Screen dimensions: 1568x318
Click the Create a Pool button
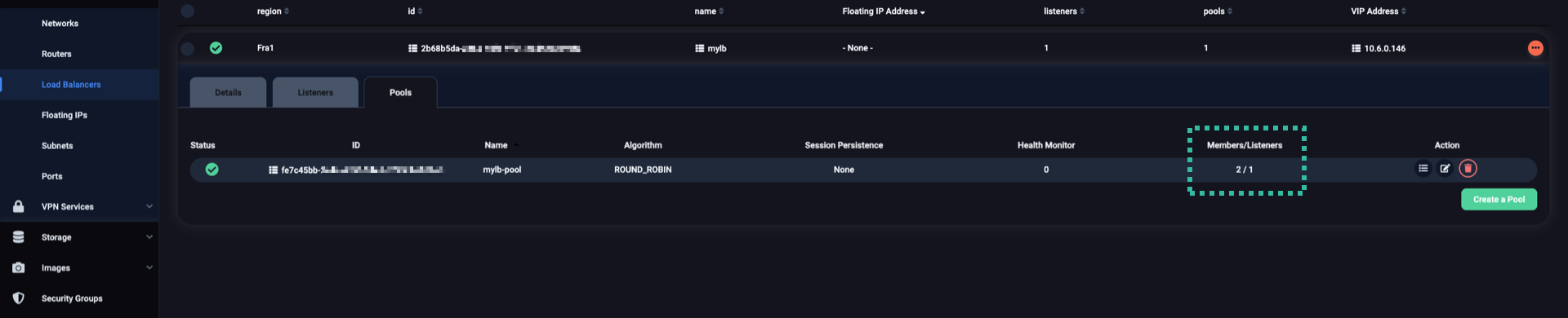1499,200
